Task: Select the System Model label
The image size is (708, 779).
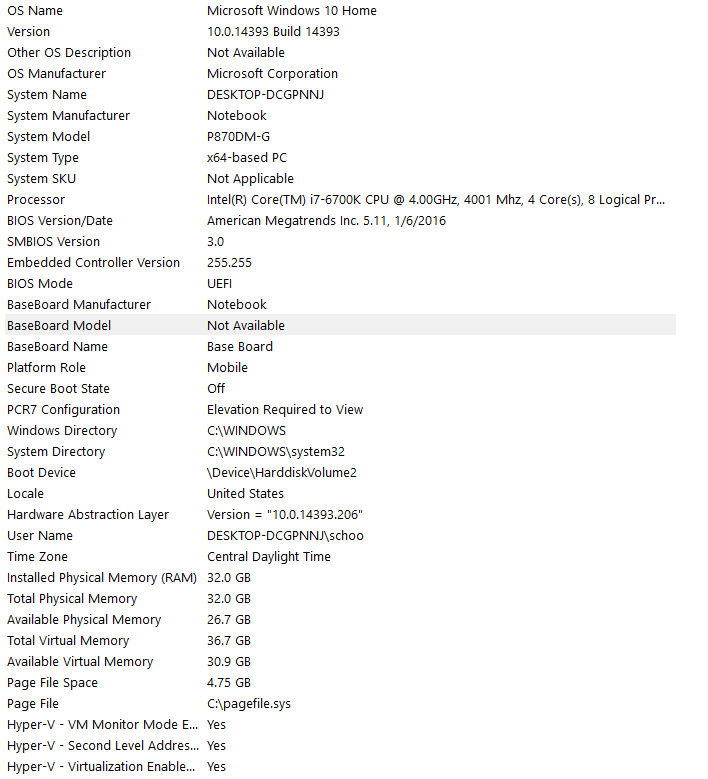Action: [x=48, y=137]
